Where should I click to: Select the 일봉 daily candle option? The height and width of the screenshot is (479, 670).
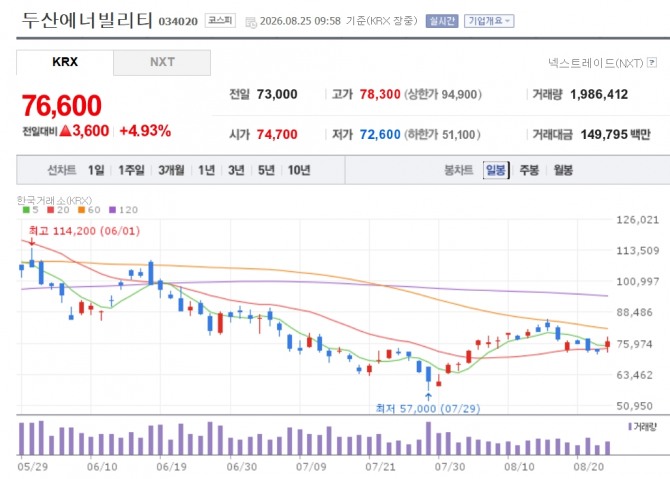pos(496,170)
